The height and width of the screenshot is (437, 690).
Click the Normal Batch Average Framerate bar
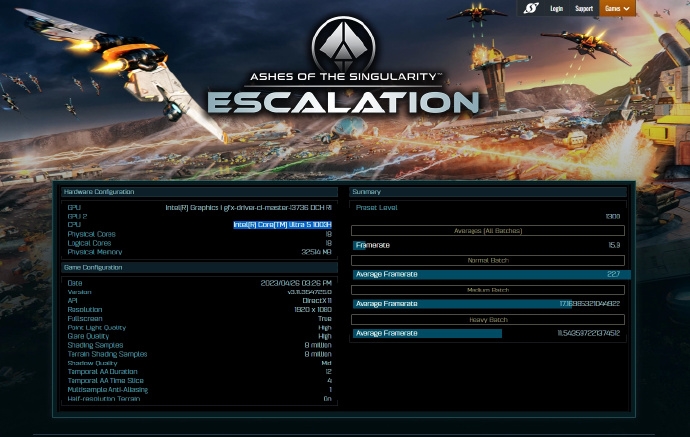488,274
